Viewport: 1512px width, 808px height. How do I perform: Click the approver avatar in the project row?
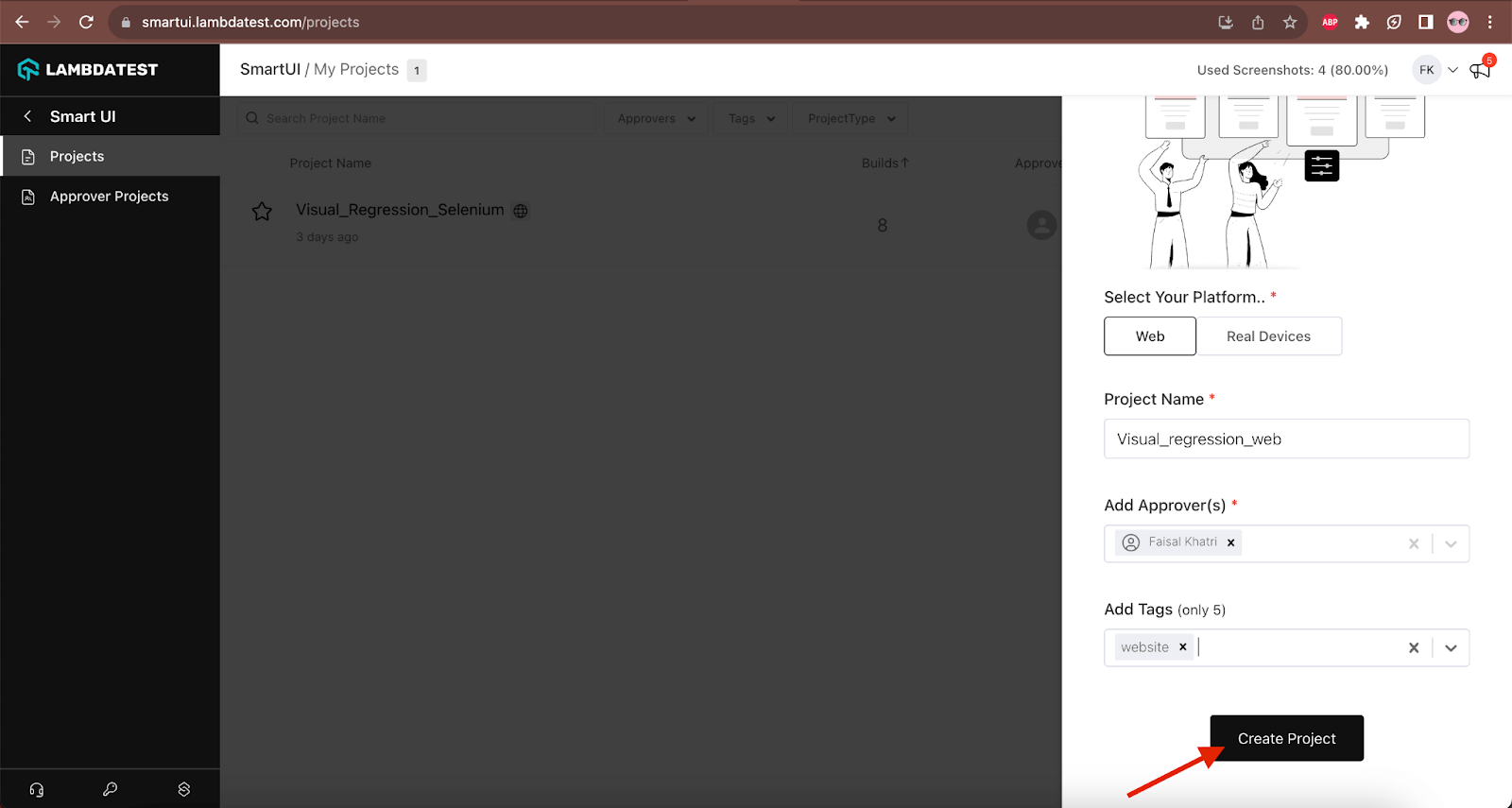(x=1041, y=225)
